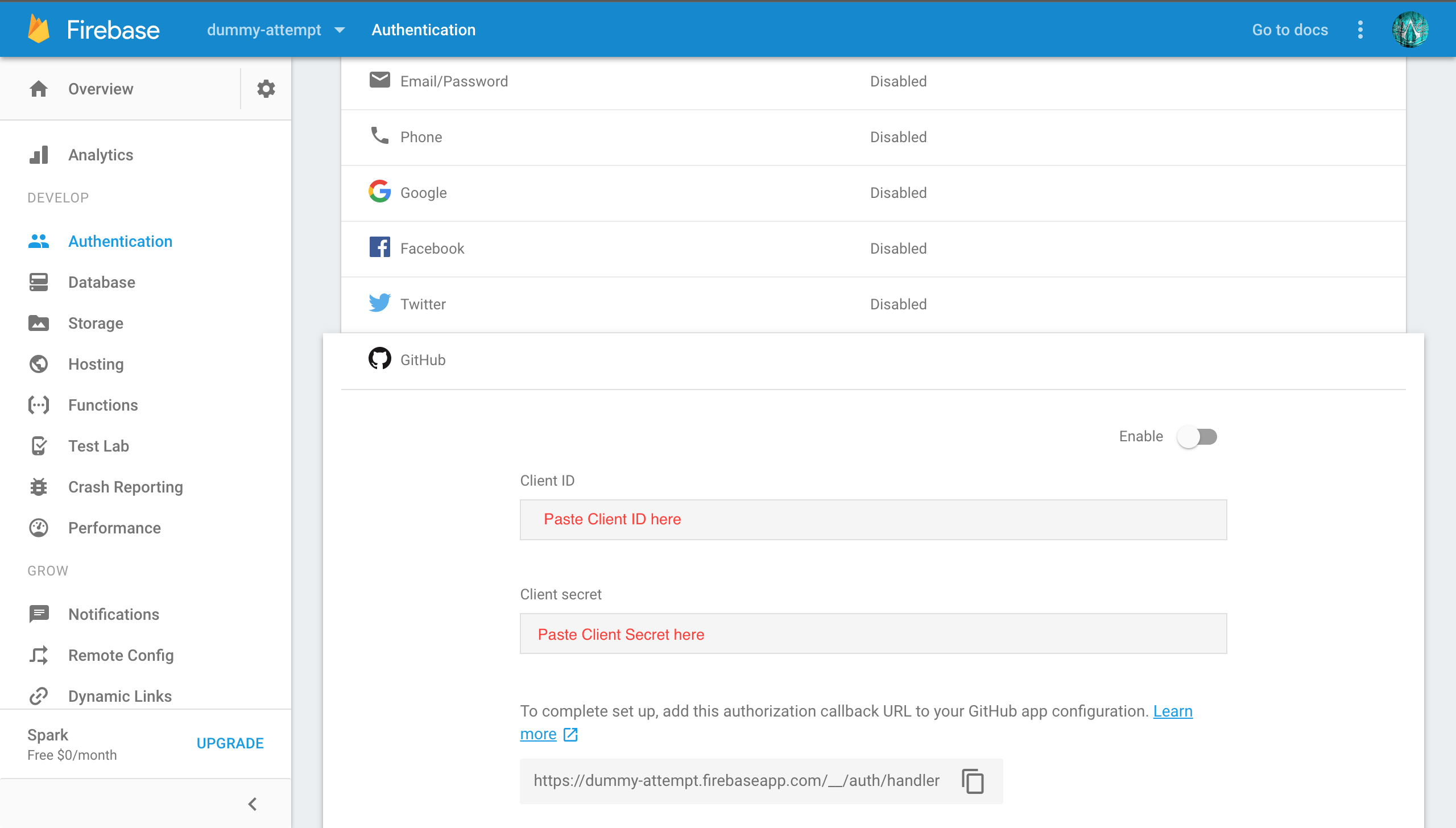Open Storage from the sidebar
1456x828 pixels.
click(x=95, y=323)
